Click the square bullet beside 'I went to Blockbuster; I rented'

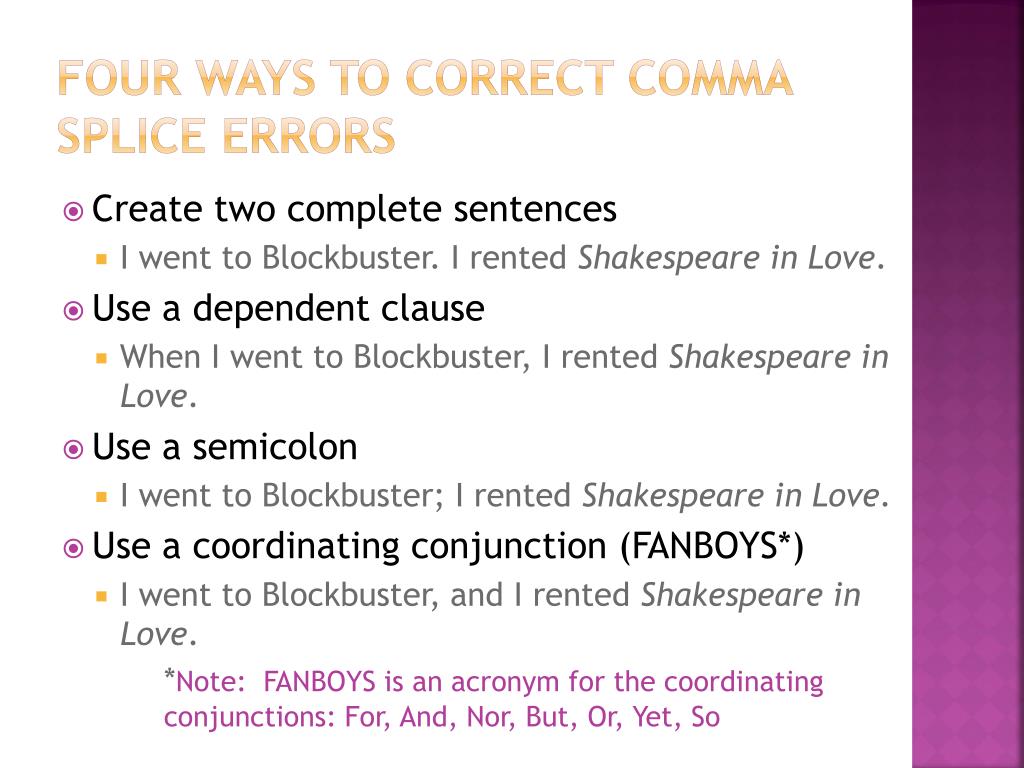coord(101,497)
